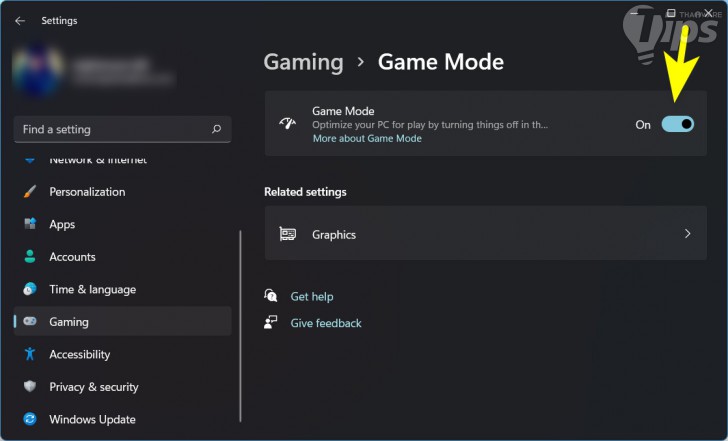Turn off the Game Mode toggle
The image size is (728, 441).
(677, 124)
